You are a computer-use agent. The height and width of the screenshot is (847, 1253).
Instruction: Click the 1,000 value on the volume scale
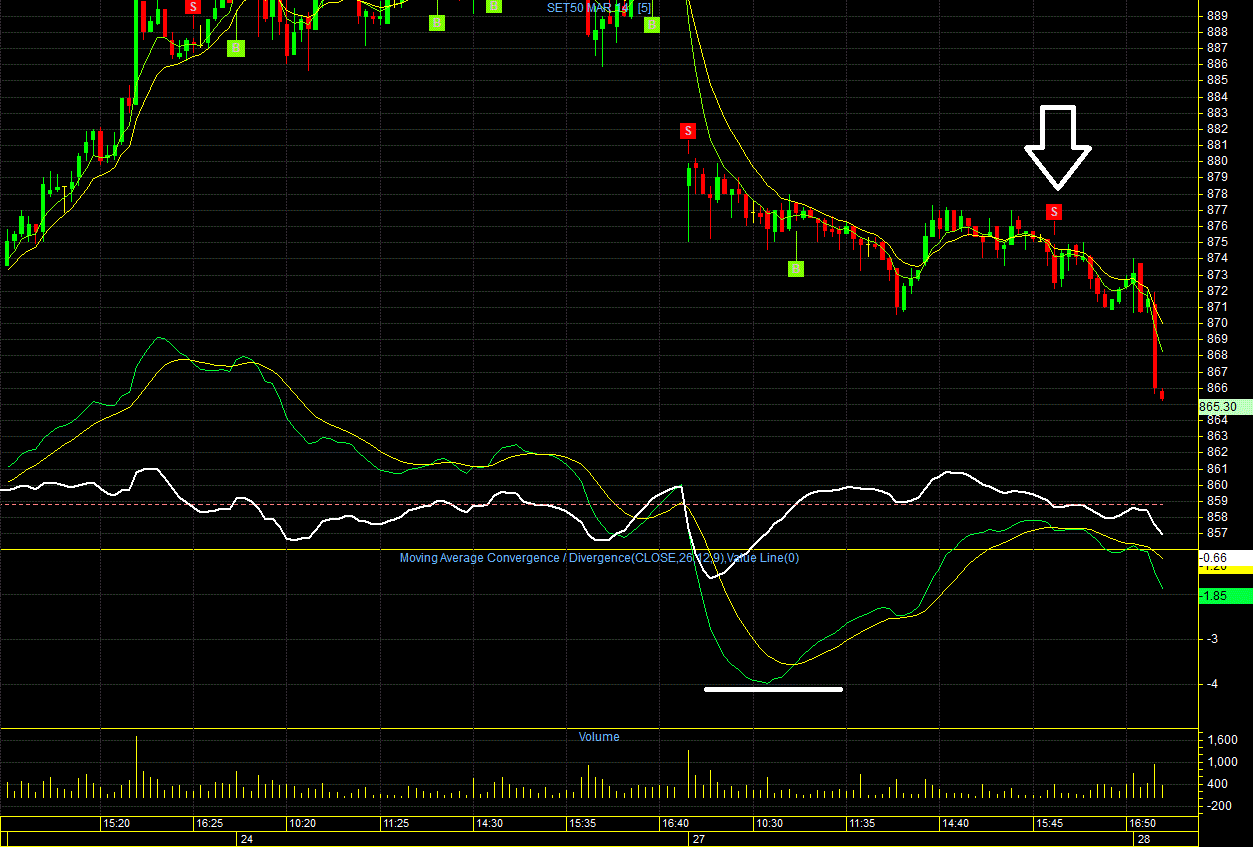(x=1221, y=762)
